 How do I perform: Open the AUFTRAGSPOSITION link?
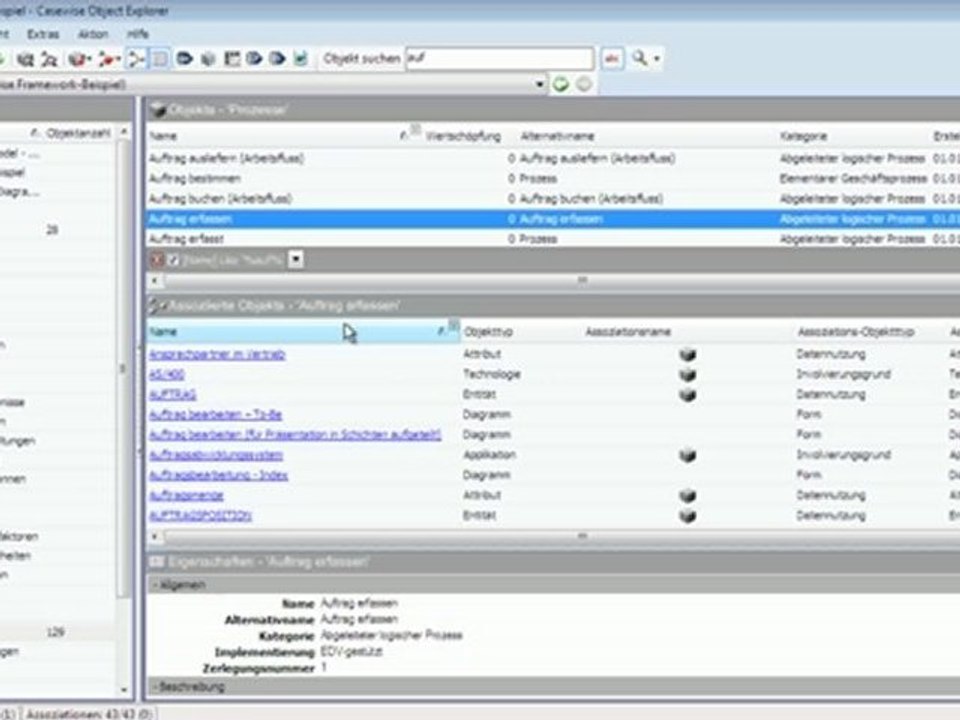pos(200,516)
